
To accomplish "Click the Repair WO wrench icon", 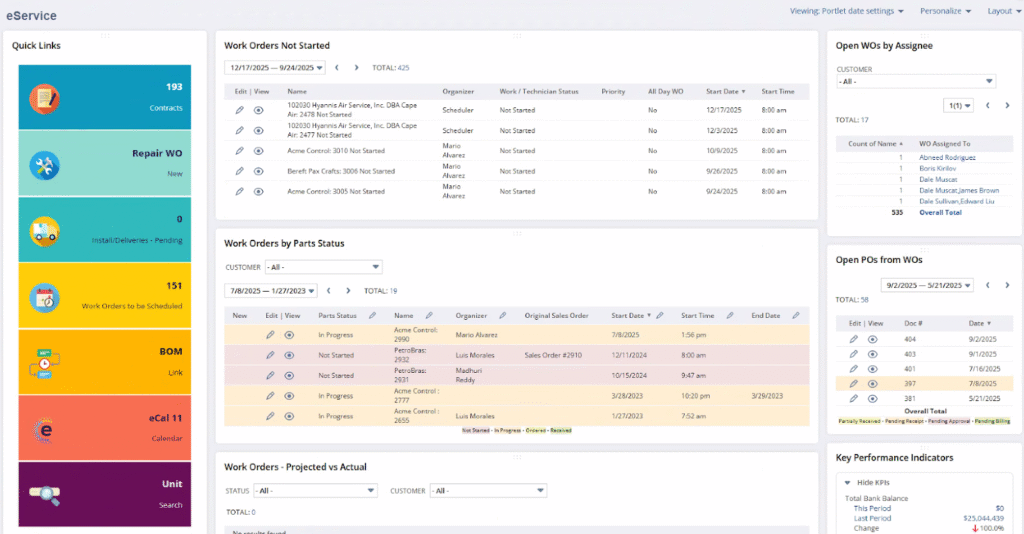I will pyautogui.click(x=45, y=164).
